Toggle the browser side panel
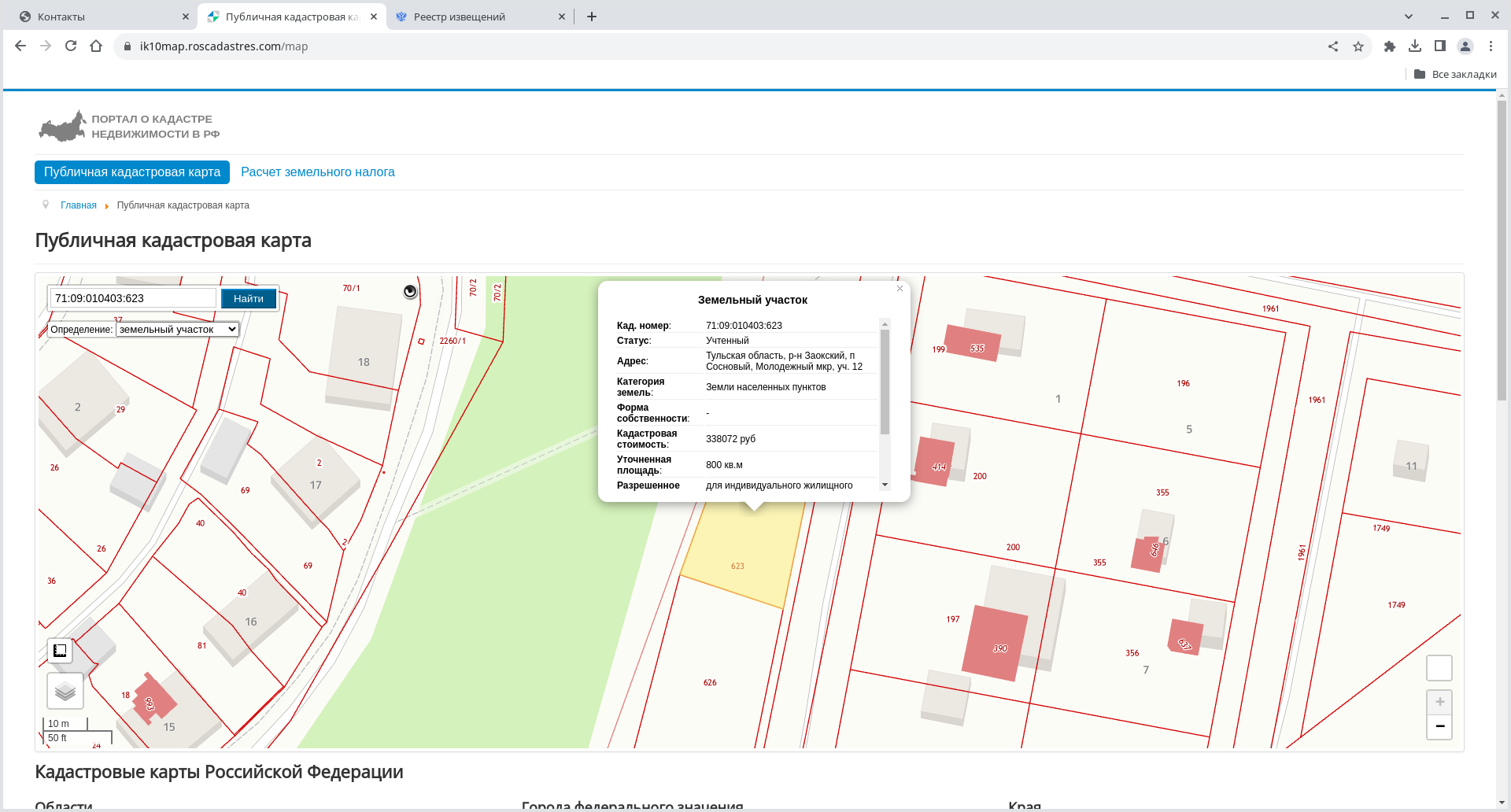The height and width of the screenshot is (812, 1511). (x=1440, y=46)
